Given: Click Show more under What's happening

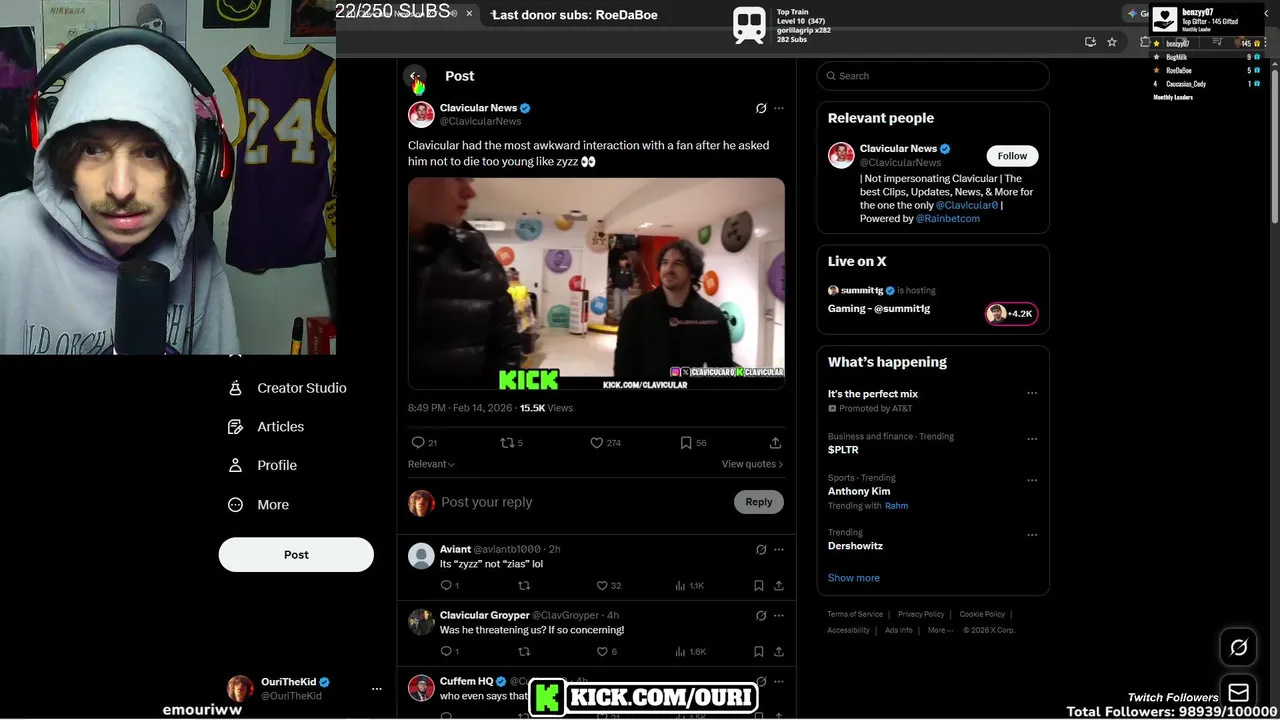Looking at the screenshot, I should point(853,578).
